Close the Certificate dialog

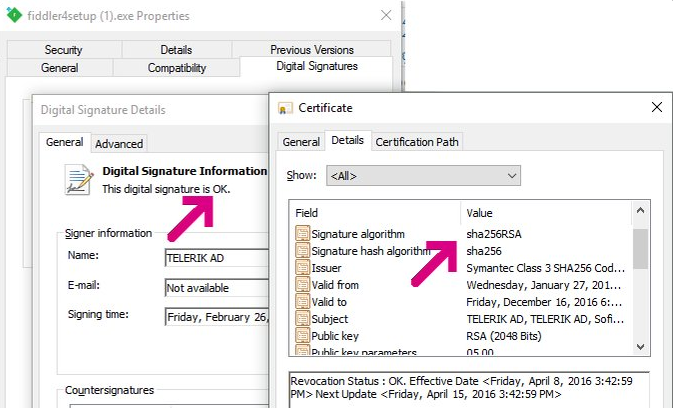(x=657, y=107)
